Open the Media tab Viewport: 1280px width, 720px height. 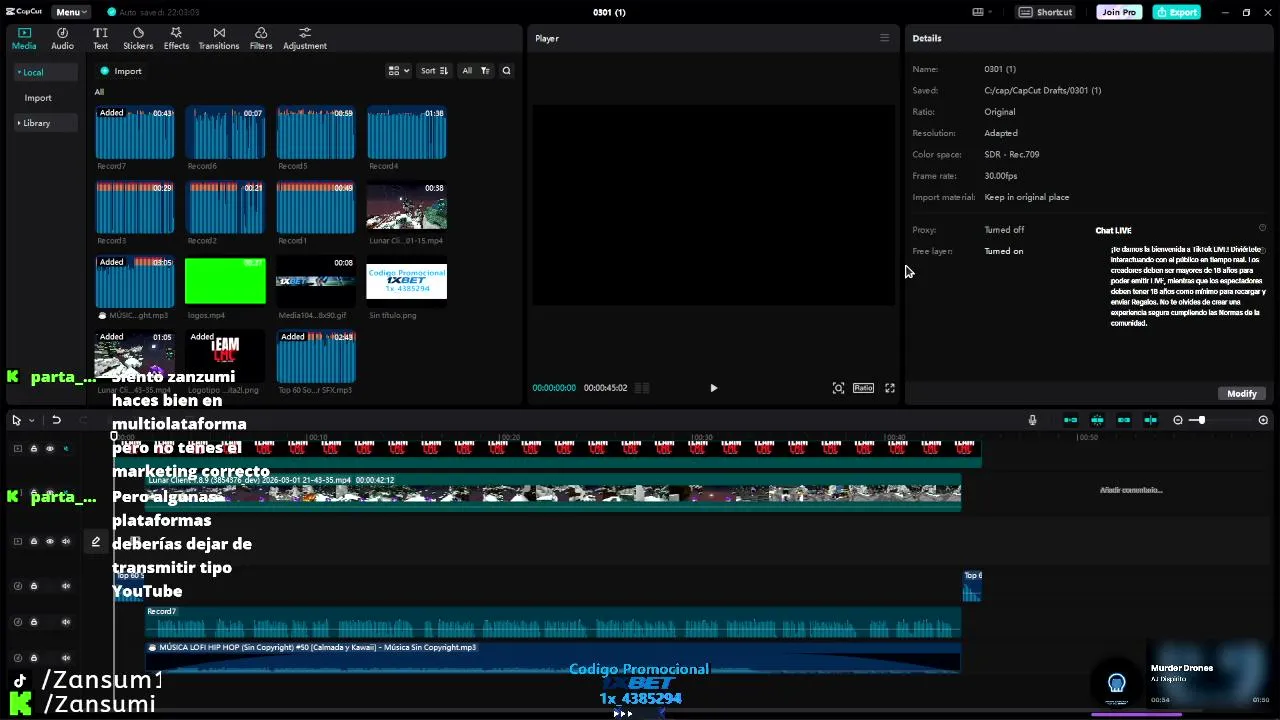pos(24,39)
